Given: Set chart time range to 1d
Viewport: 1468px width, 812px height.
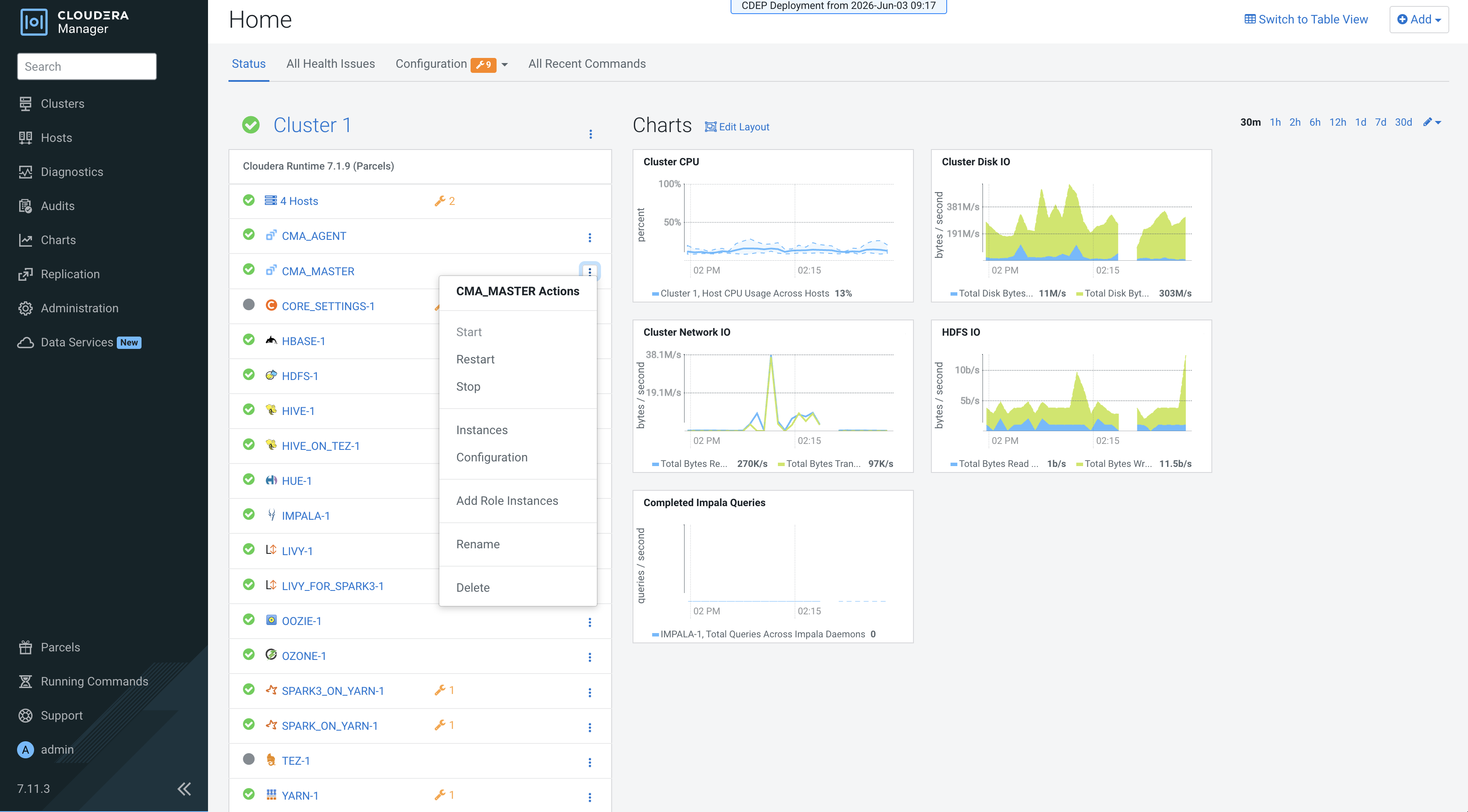Looking at the screenshot, I should click(x=1360, y=122).
